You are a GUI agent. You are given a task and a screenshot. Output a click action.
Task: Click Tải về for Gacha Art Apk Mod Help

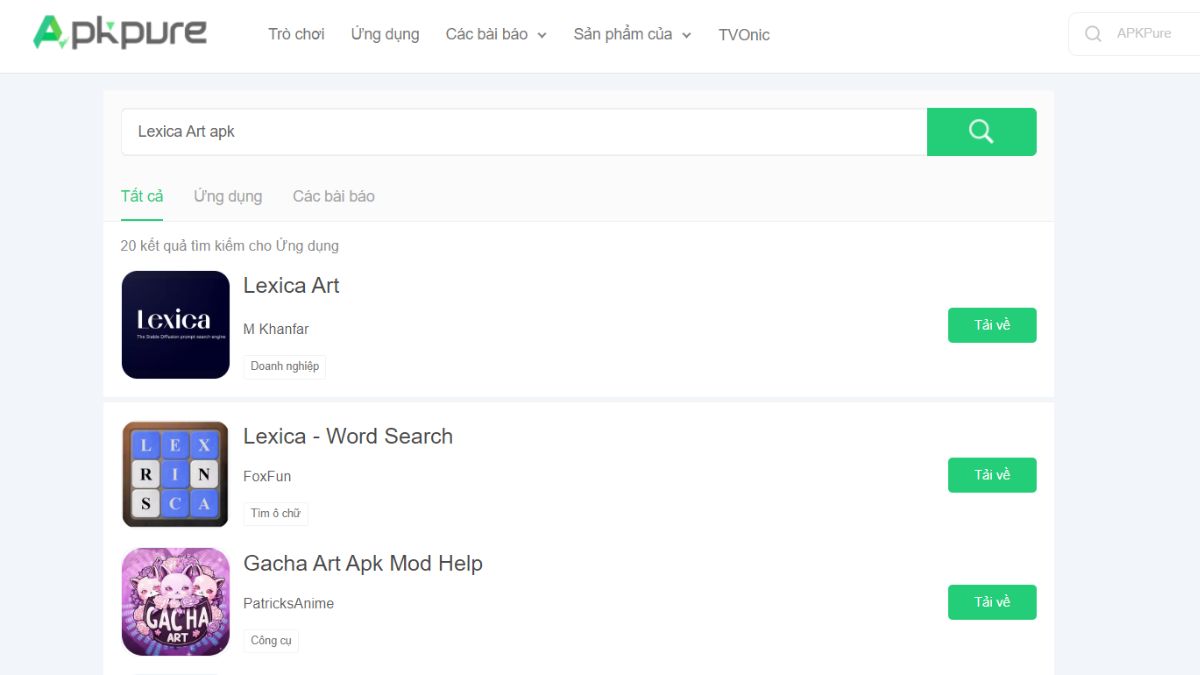(991, 602)
